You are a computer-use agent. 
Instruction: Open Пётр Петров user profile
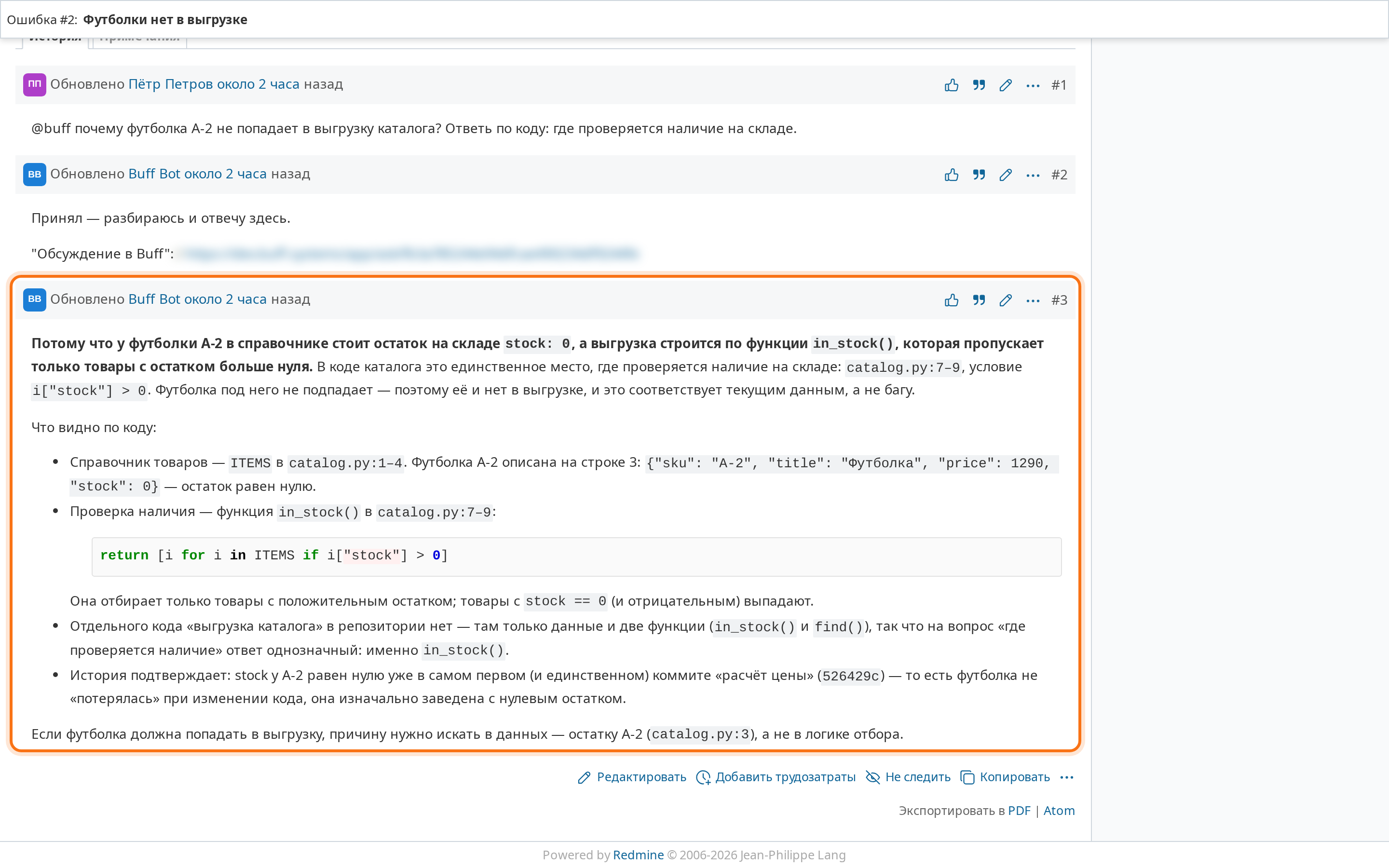pos(170,84)
